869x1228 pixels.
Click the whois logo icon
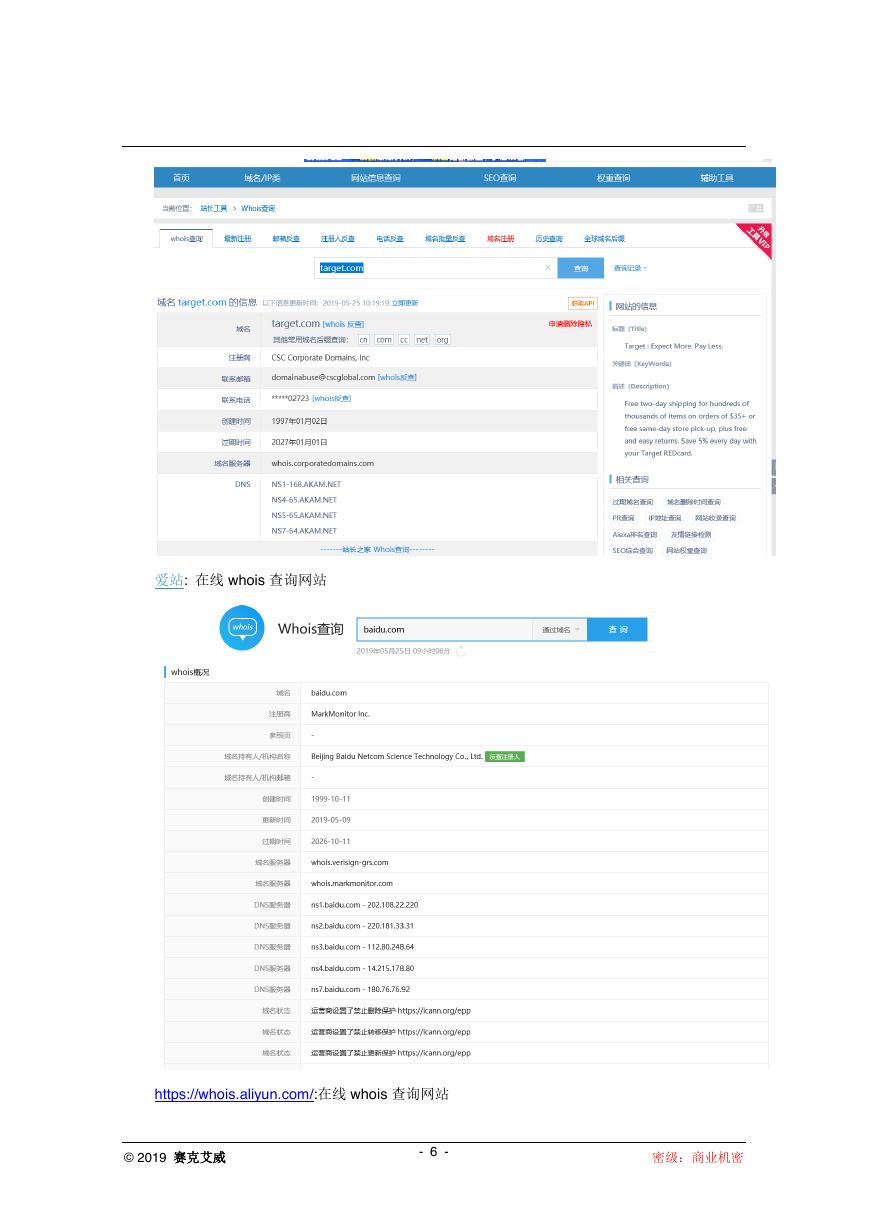pyautogui.click(x=242, y=628)
